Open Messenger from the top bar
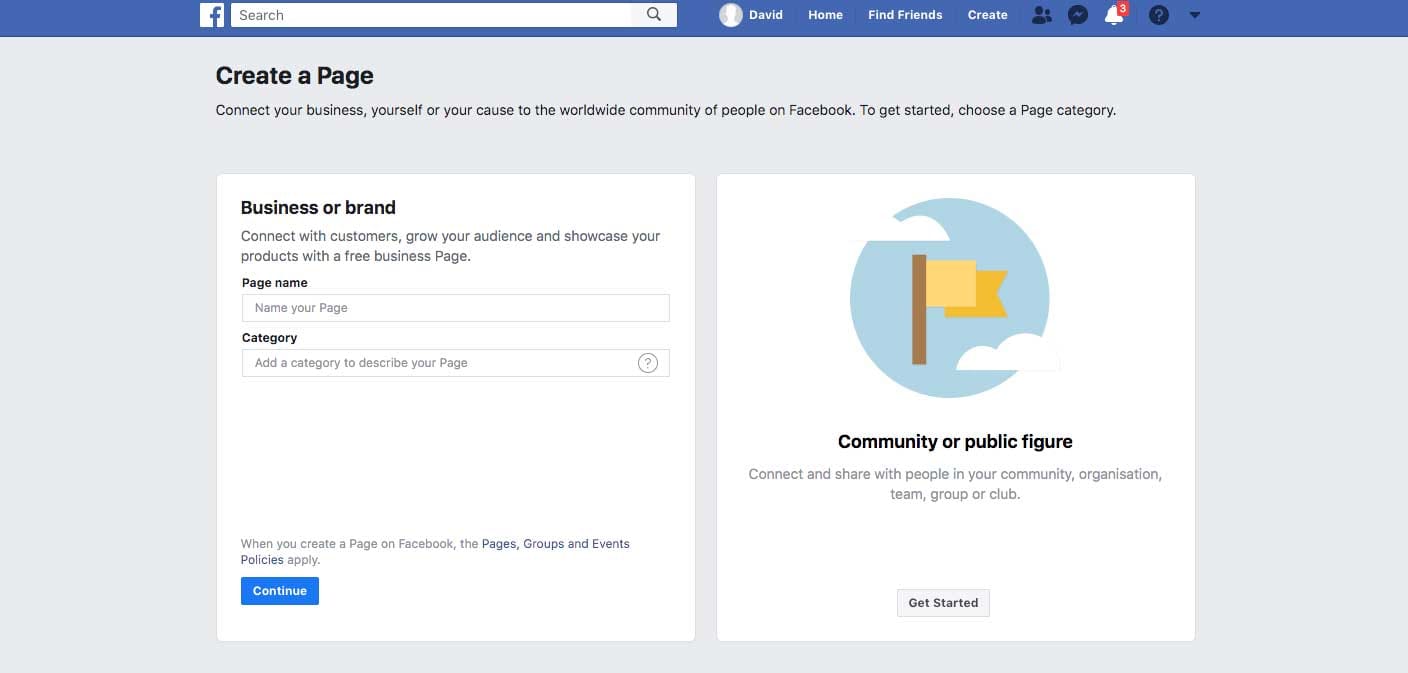 1078,15
